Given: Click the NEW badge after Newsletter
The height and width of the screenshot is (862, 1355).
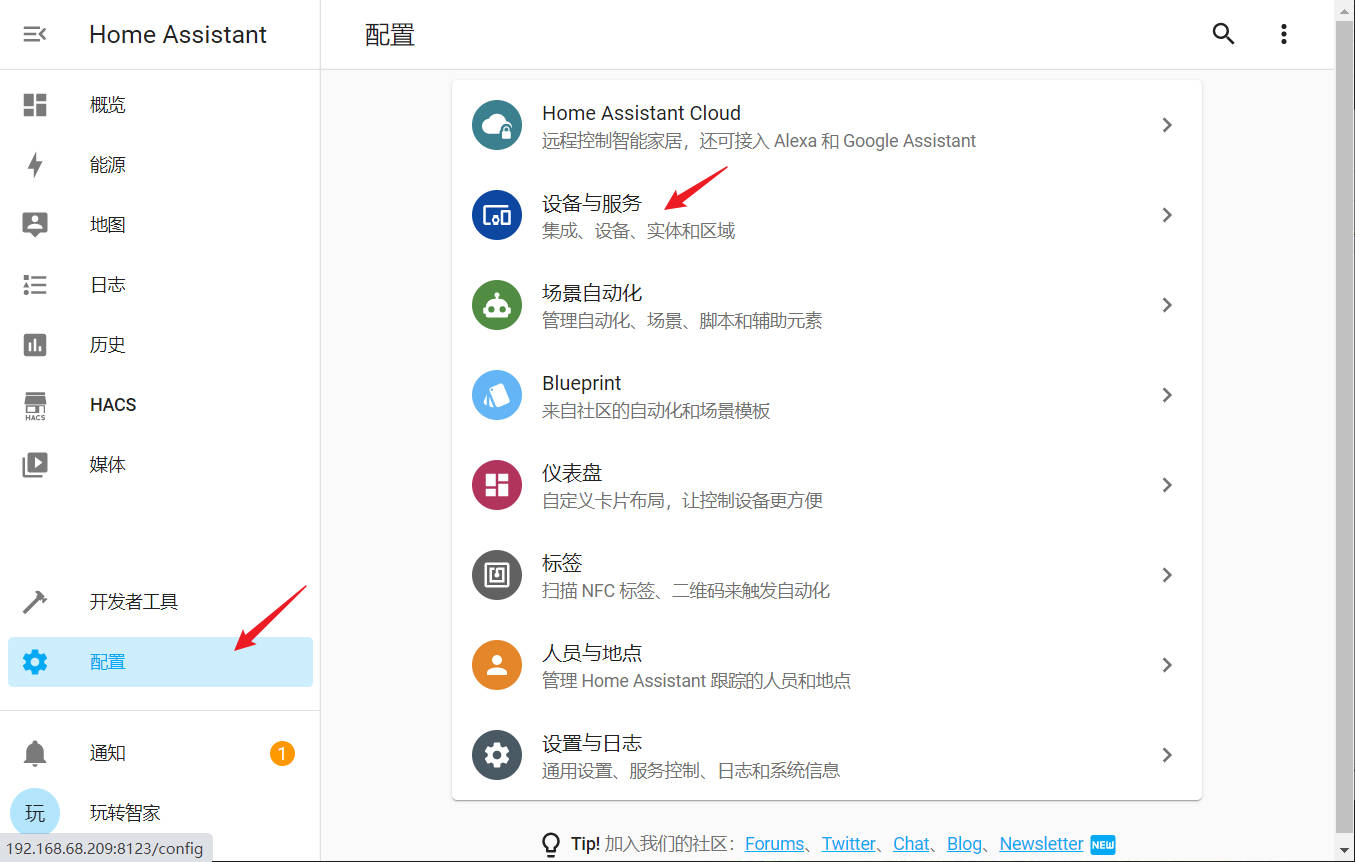Looking at the screenshot, I should [1102, 844].
